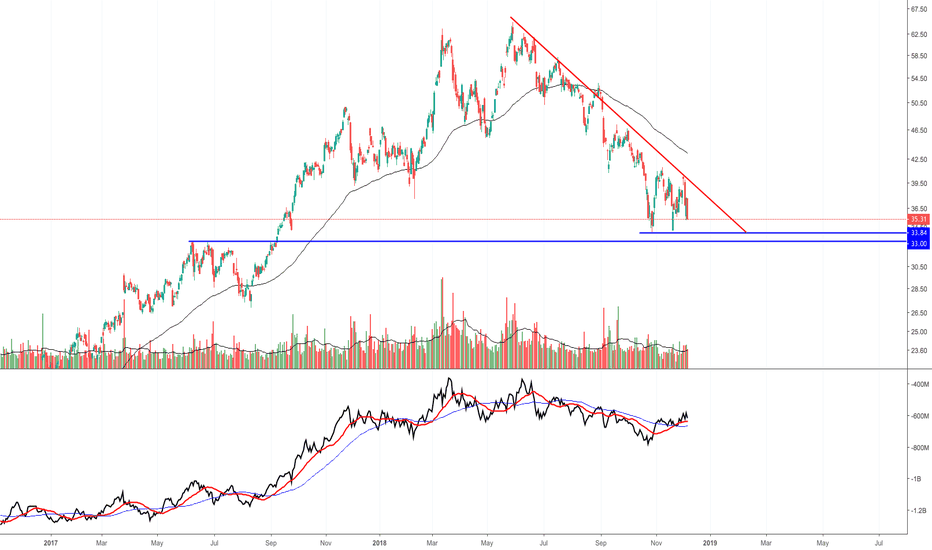Click the 2019 label on time axis
Image resolution: width=932 pixels, height=550 pixels.
[x=710, y=543]
